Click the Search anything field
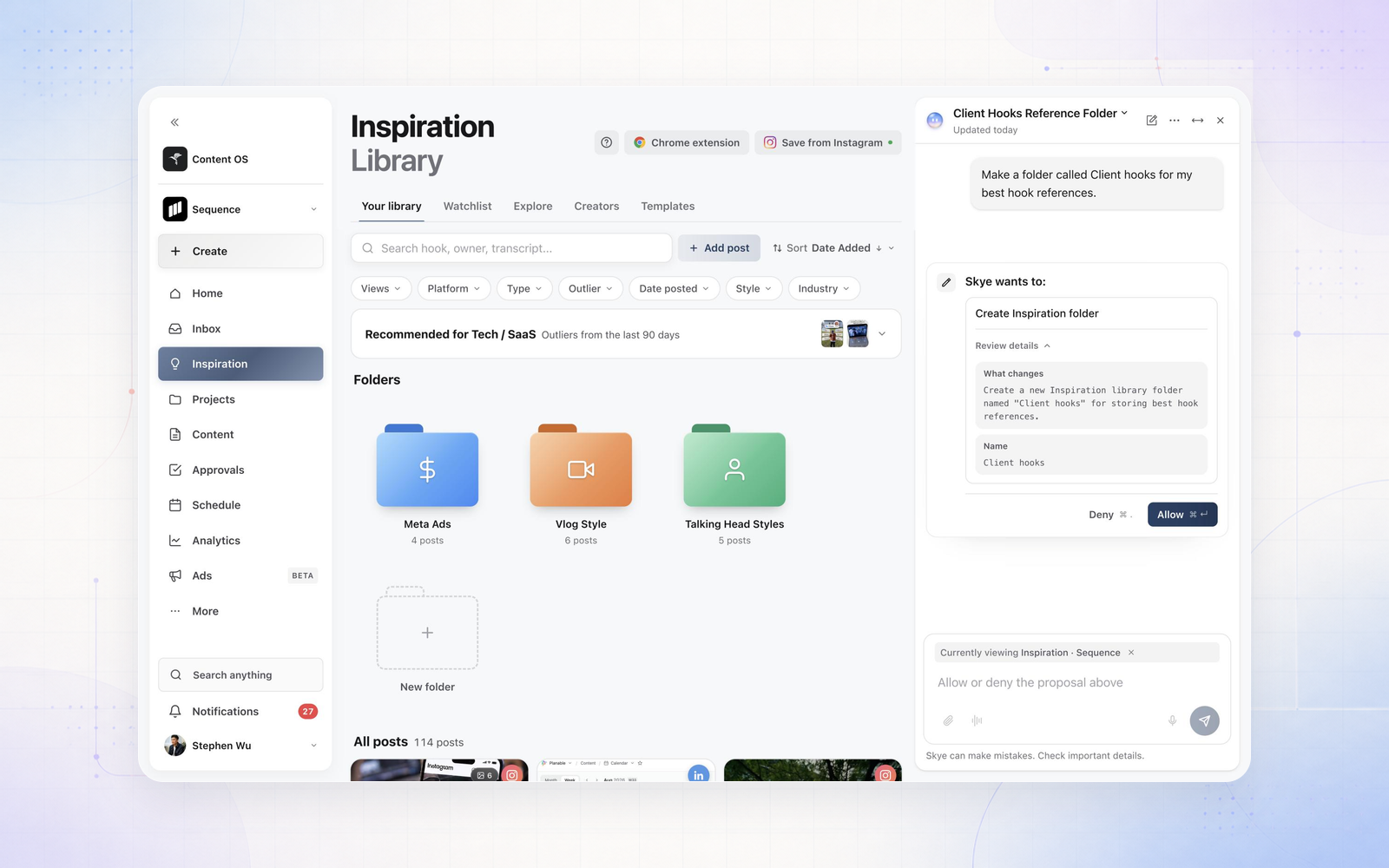 (240, 674)
